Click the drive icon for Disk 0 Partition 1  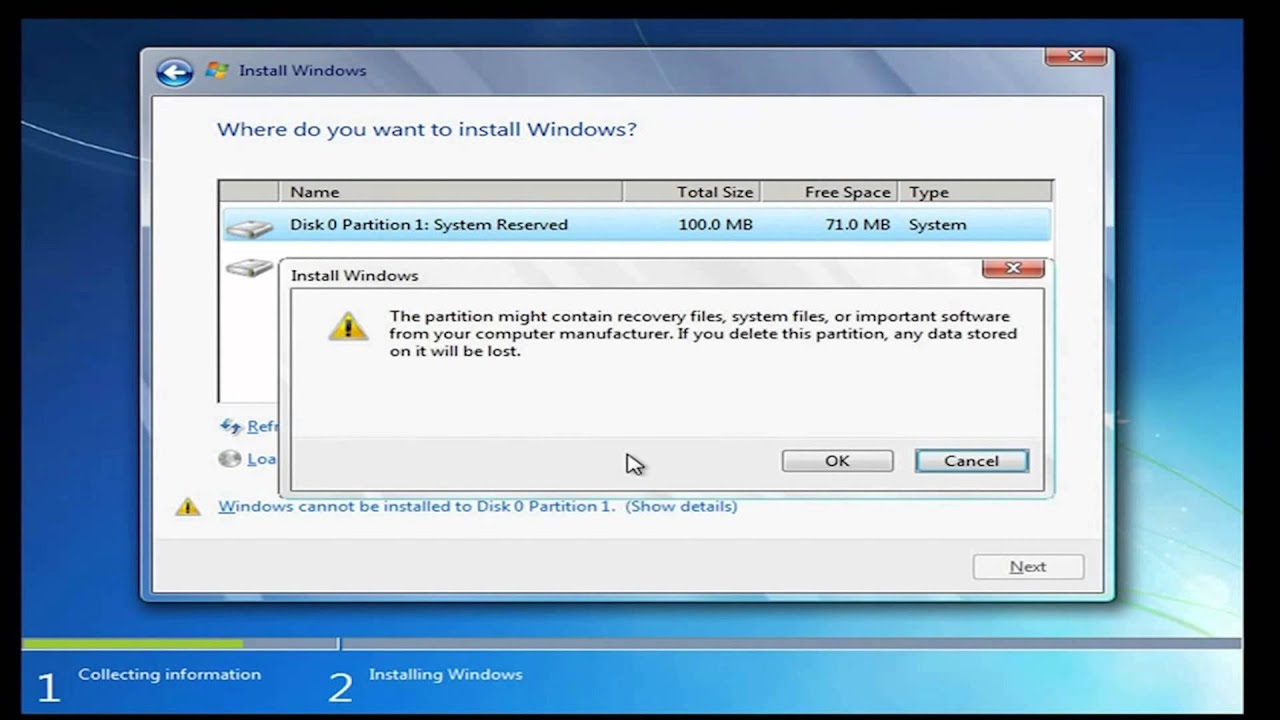tap(249, 227)
